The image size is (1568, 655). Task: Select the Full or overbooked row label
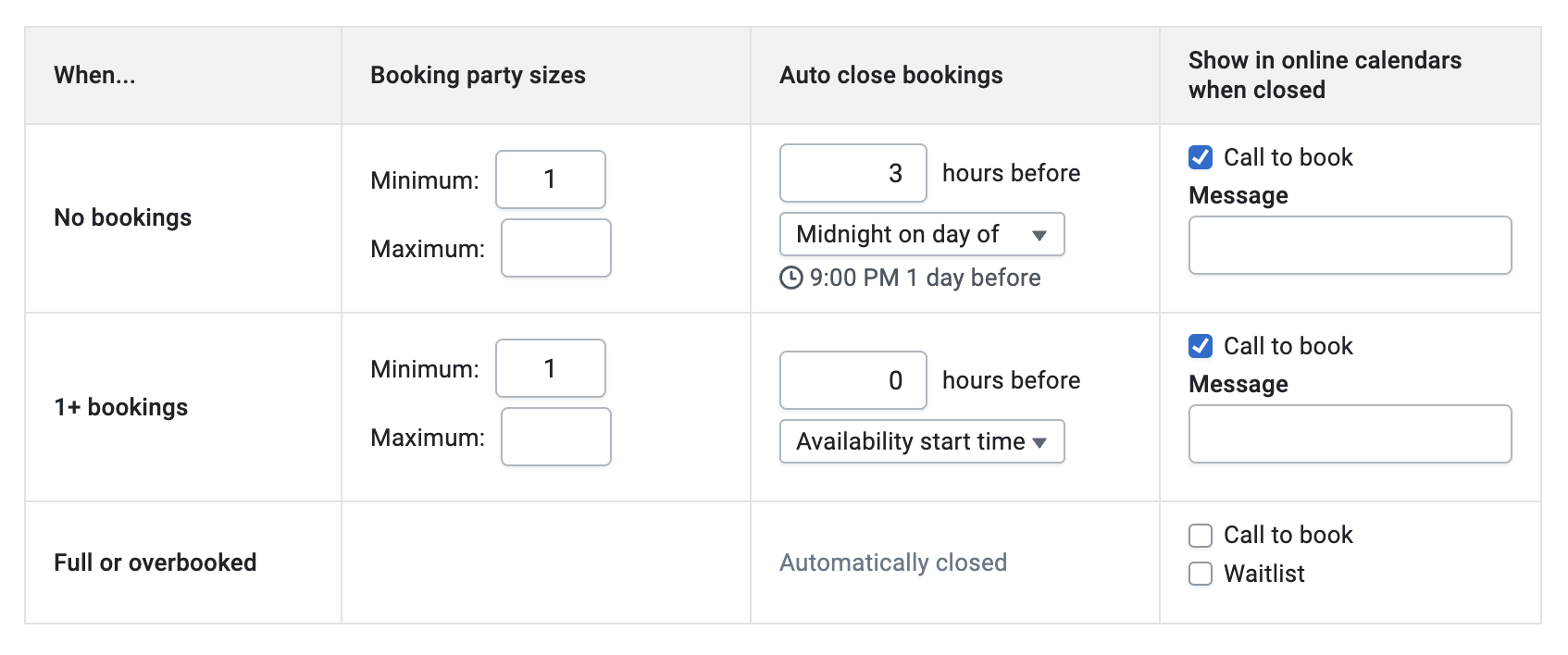tap(156, 562)
